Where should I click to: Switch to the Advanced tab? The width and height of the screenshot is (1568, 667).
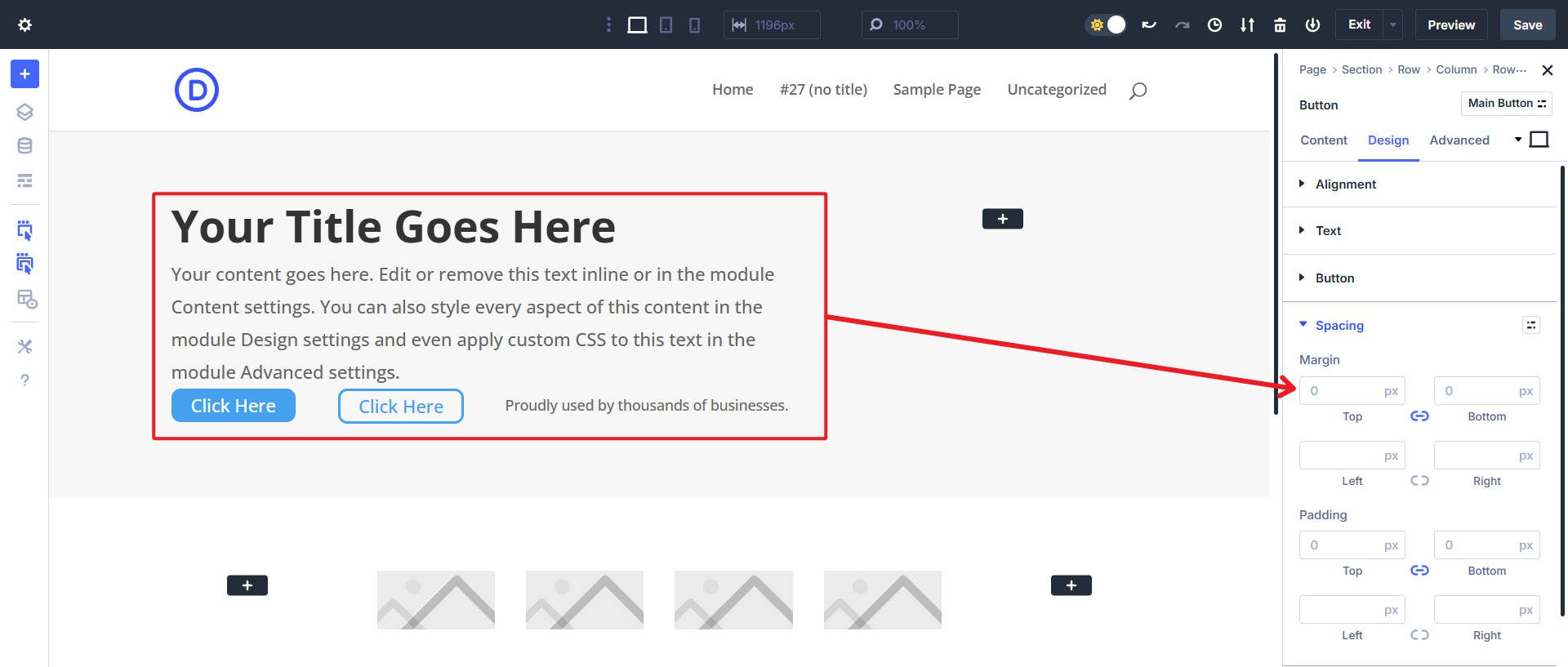tap(1459, 140)
